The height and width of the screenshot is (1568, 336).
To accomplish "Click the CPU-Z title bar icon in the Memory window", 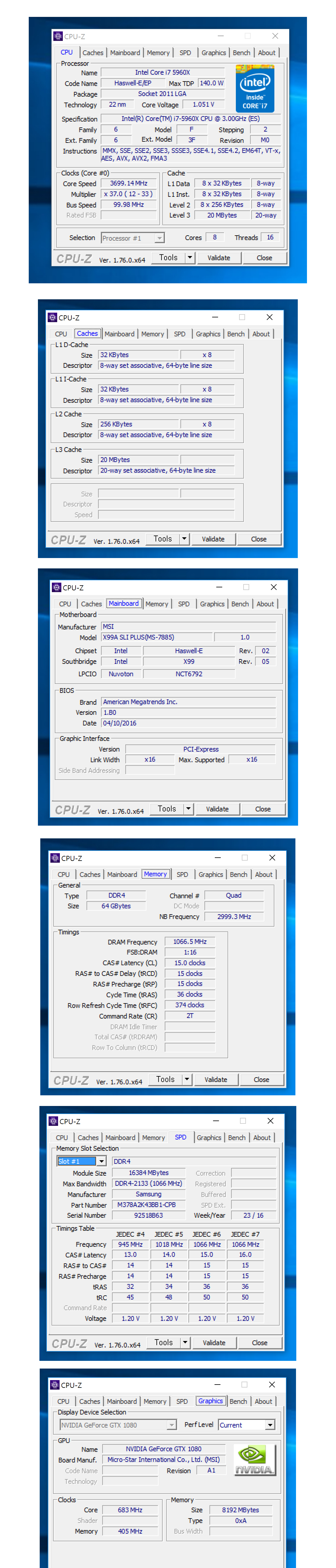I will [x=55, y=858].
